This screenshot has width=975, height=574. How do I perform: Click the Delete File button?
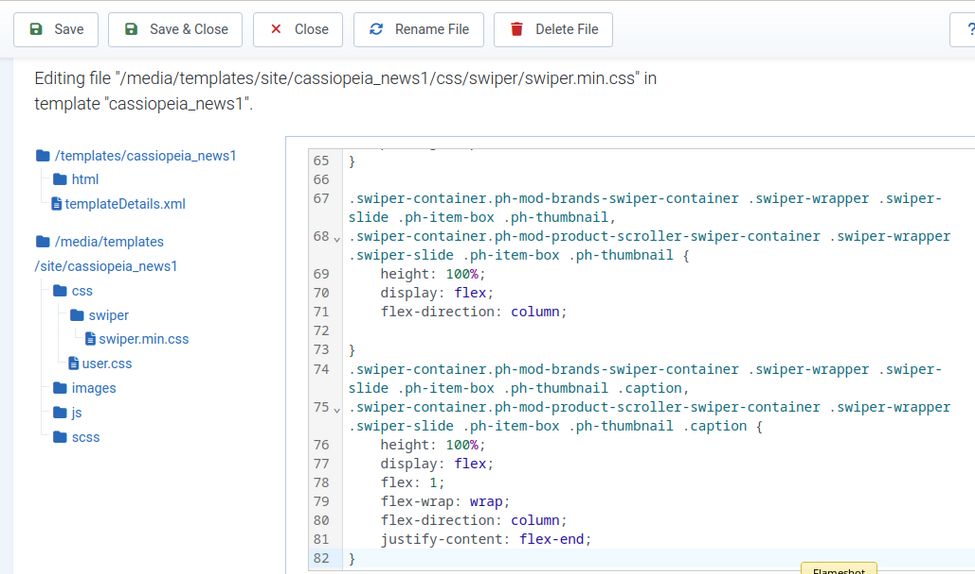tap(553, 29)
